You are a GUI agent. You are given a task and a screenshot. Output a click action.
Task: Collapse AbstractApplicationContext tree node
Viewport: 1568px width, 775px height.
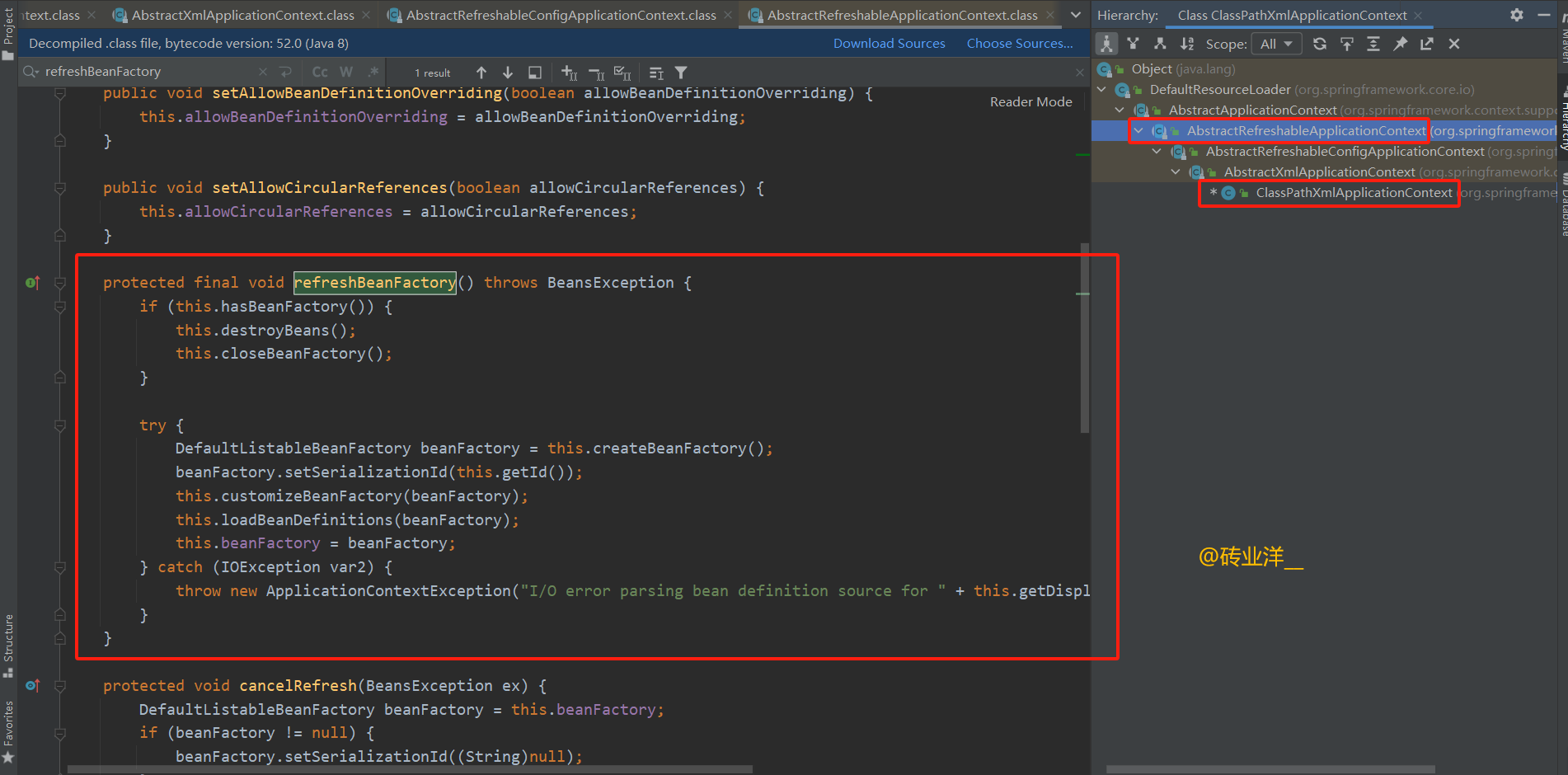click(x=1120, y=110)
